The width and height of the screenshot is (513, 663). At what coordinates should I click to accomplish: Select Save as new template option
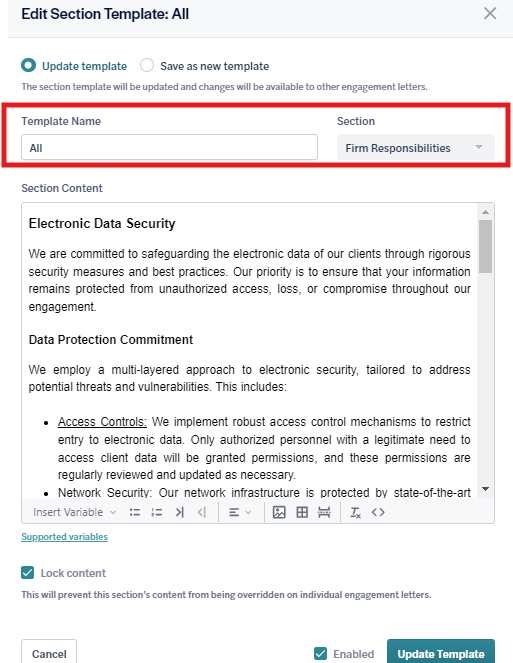(x=147, y=66)
